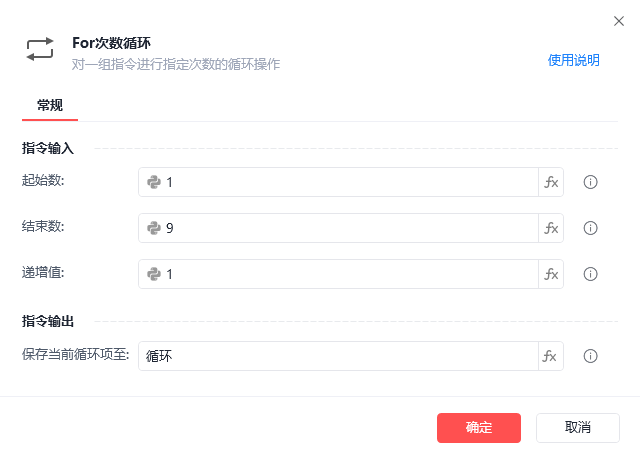Click the For次数循环 loop icon

point(40,50)
